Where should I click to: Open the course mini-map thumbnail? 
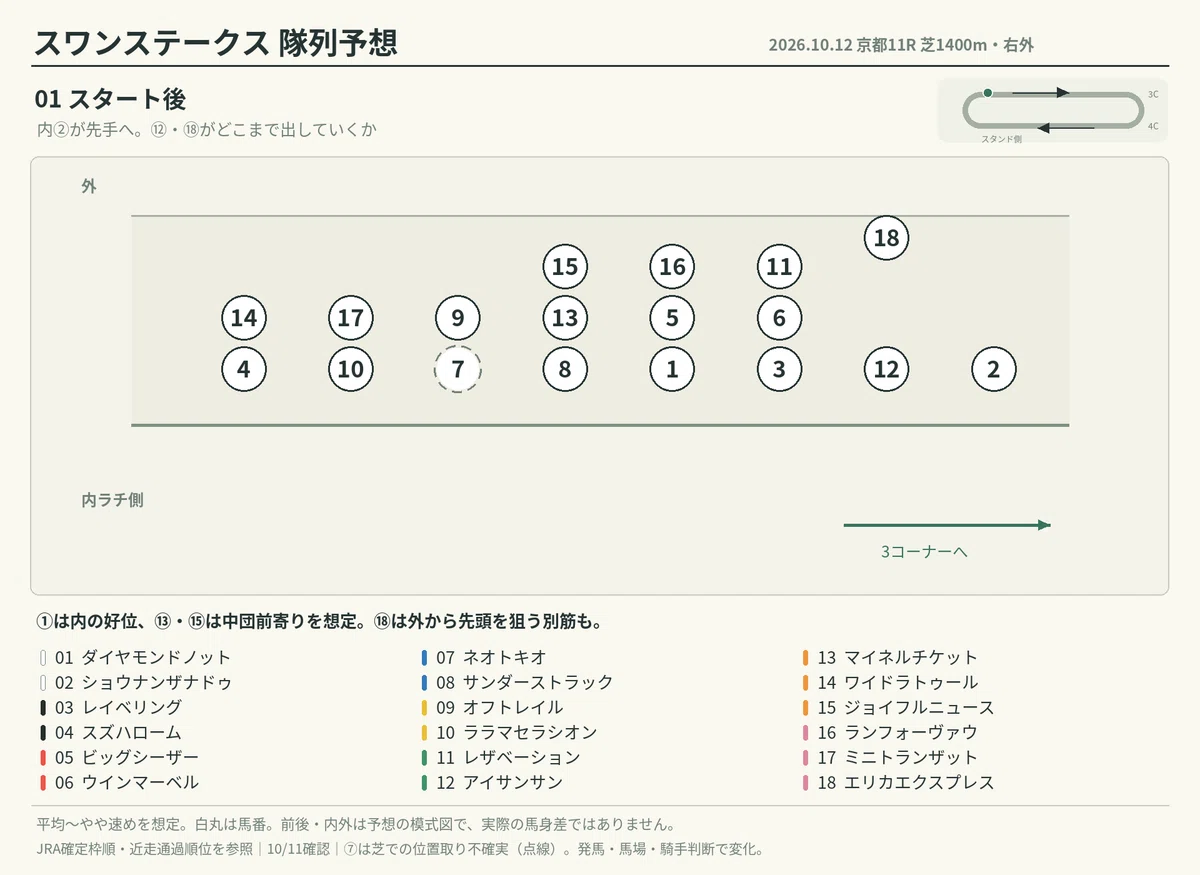(1053, 110)
